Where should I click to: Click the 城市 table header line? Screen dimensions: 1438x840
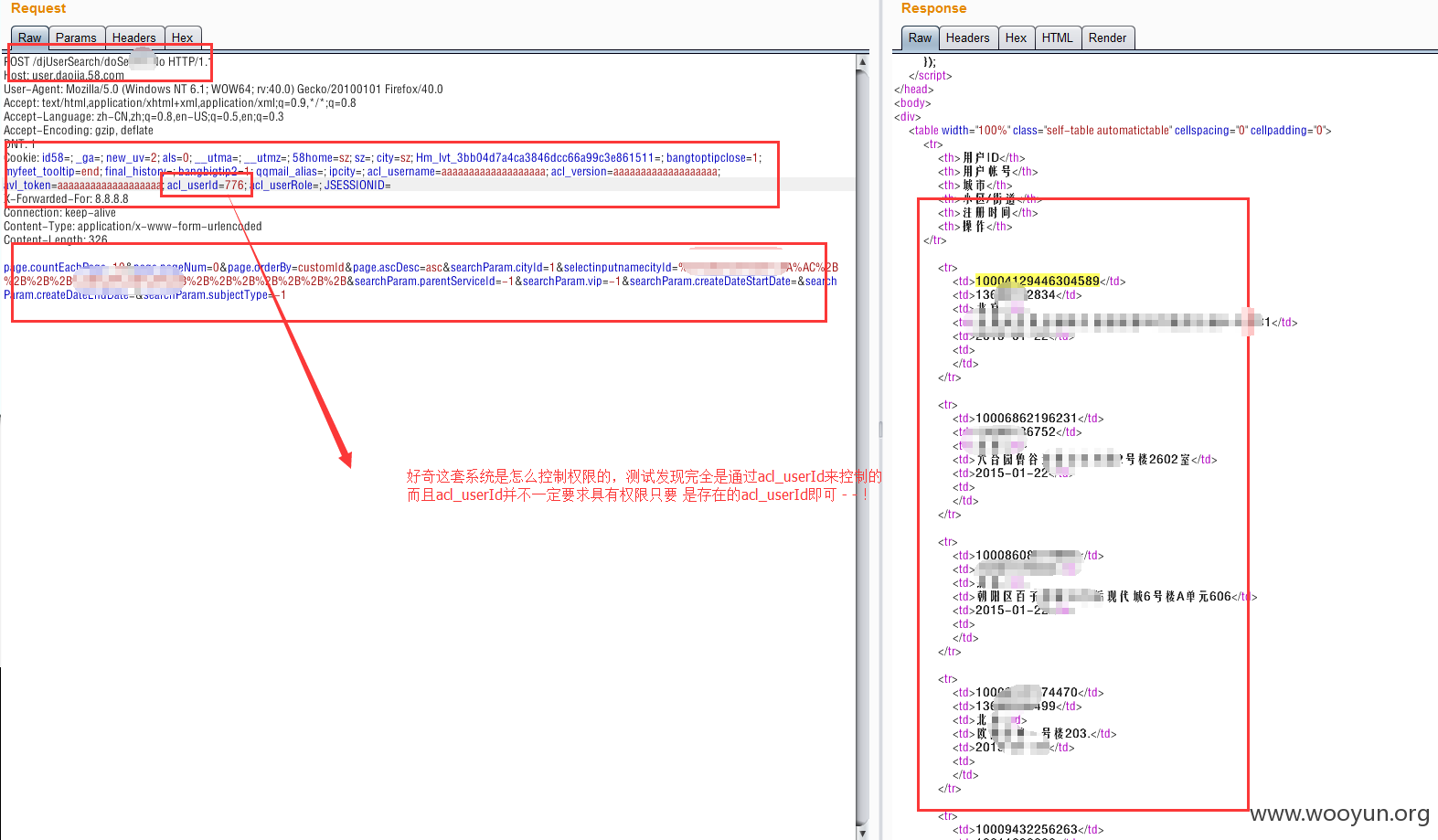975,186
